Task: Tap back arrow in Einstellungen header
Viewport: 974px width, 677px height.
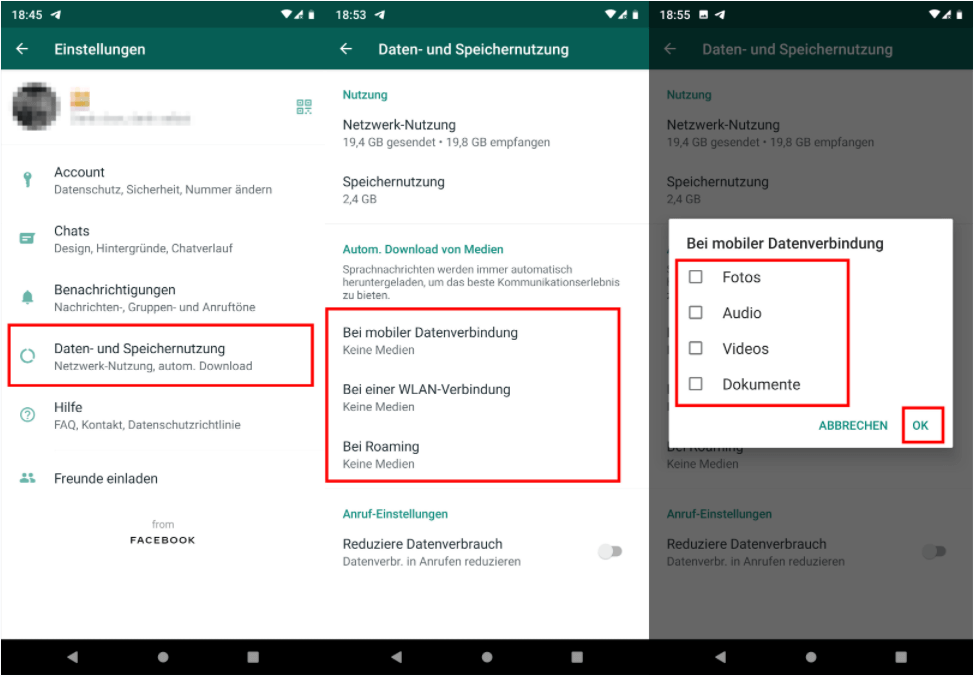Action: click(22, 49)
